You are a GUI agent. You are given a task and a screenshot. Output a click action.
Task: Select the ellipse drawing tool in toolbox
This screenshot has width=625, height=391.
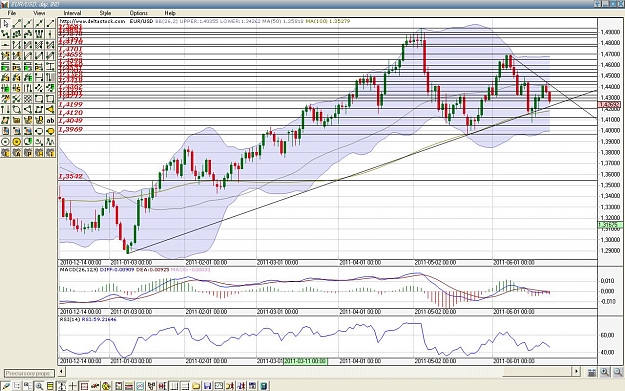point(16,109)
